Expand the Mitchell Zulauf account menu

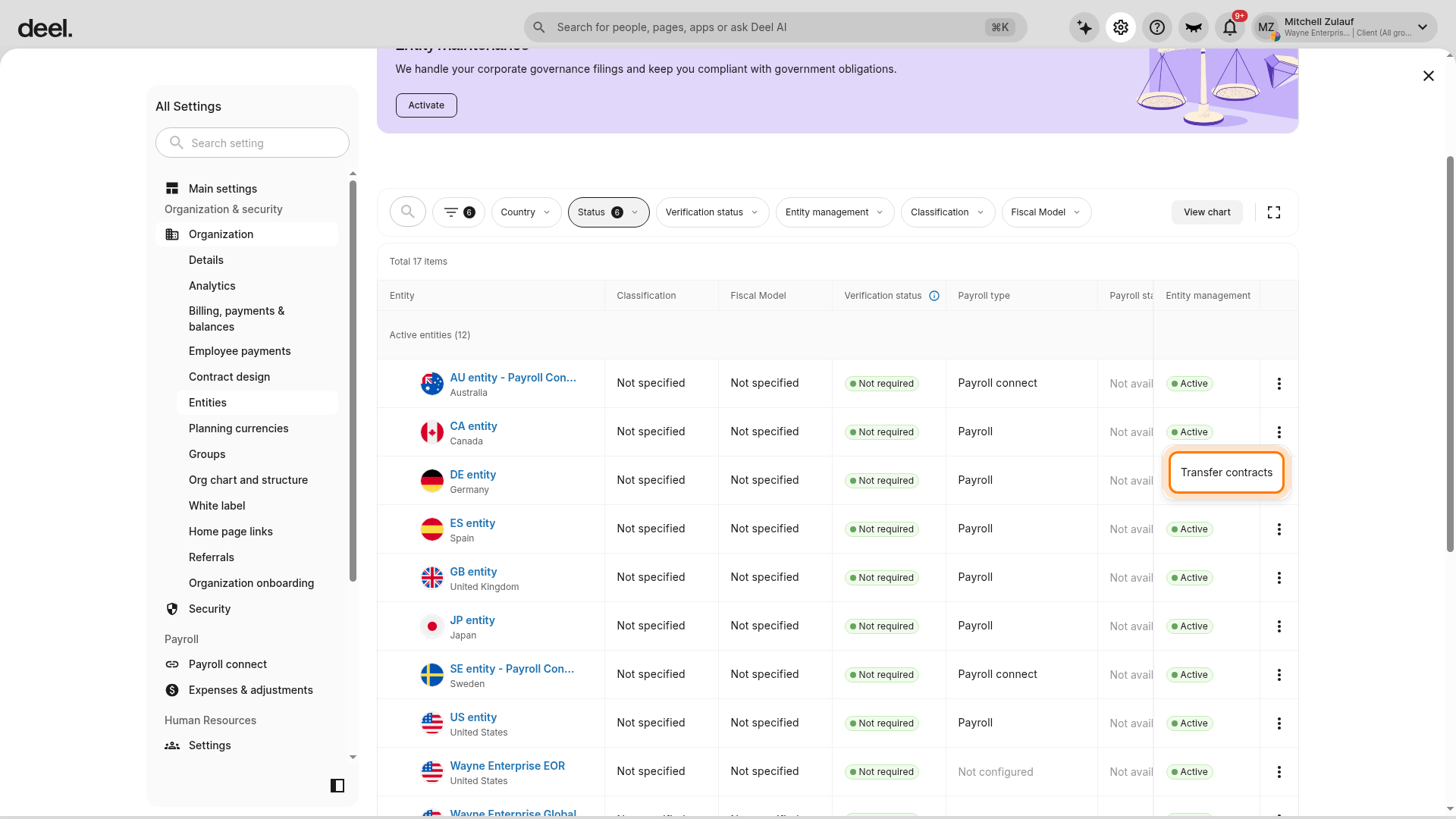click(x=1345, y=27)
